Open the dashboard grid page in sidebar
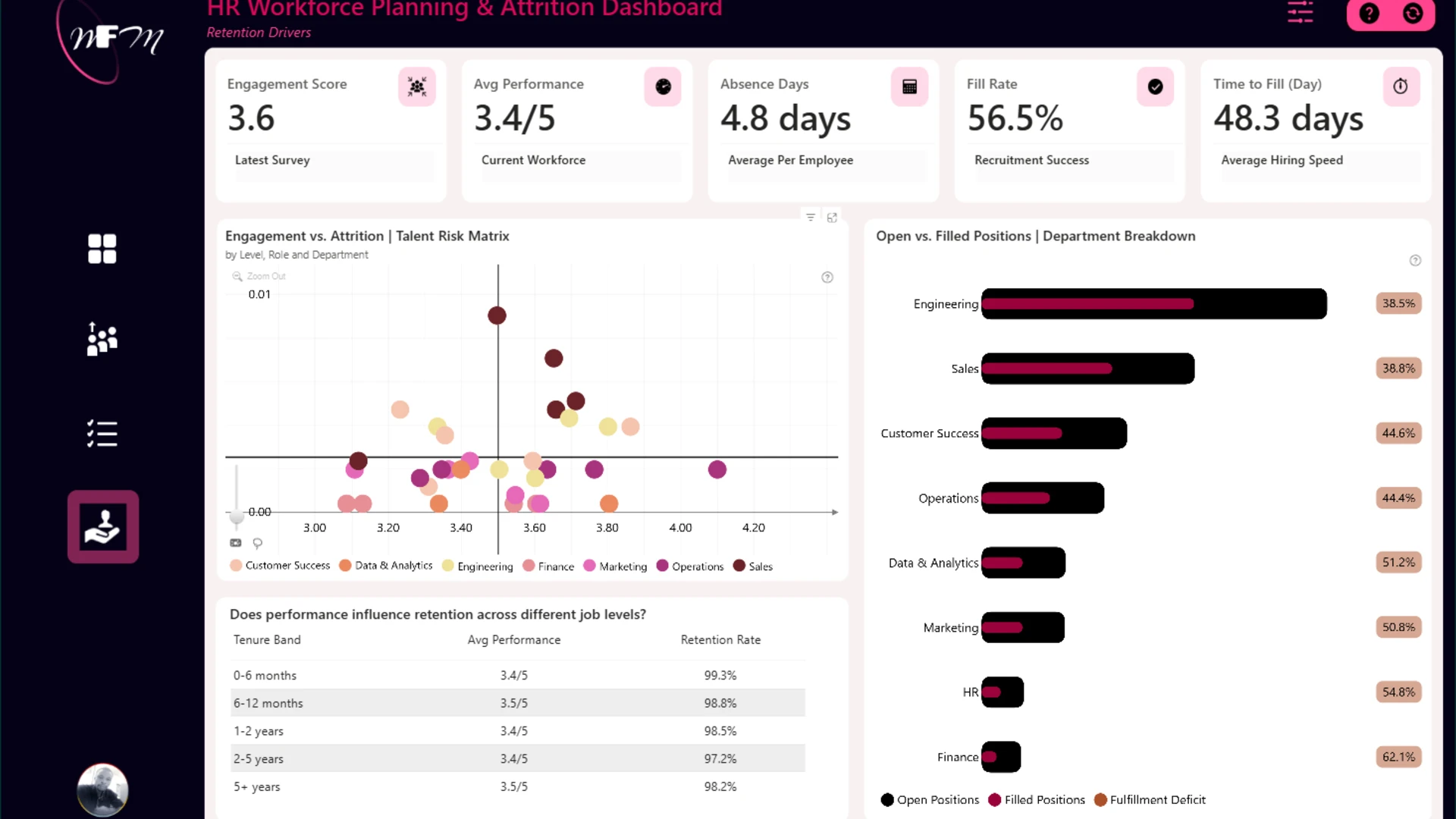 click(102, 249)
